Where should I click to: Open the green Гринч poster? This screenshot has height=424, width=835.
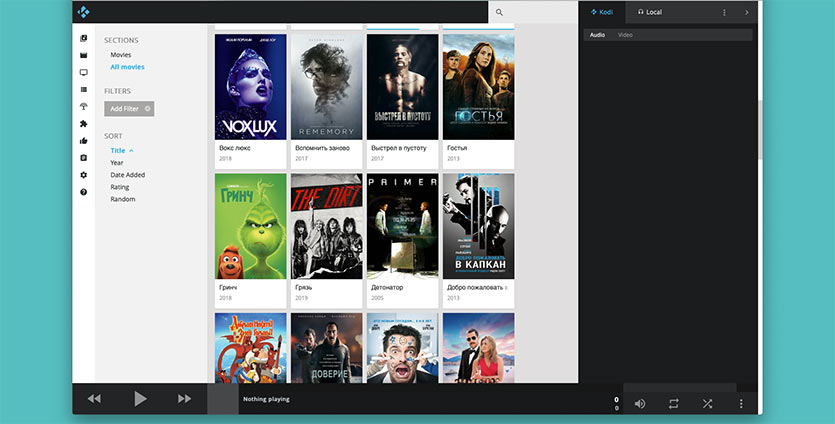click(x=250, y=226)
